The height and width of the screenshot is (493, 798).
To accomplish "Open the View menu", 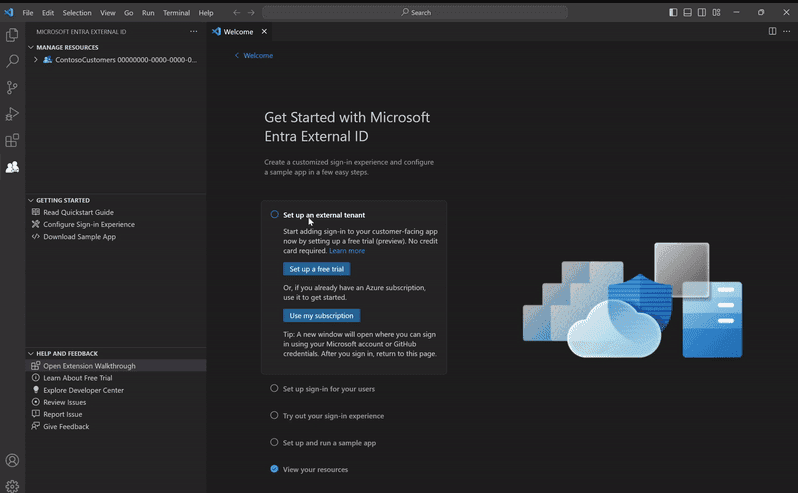I will (x=107, y=13).
